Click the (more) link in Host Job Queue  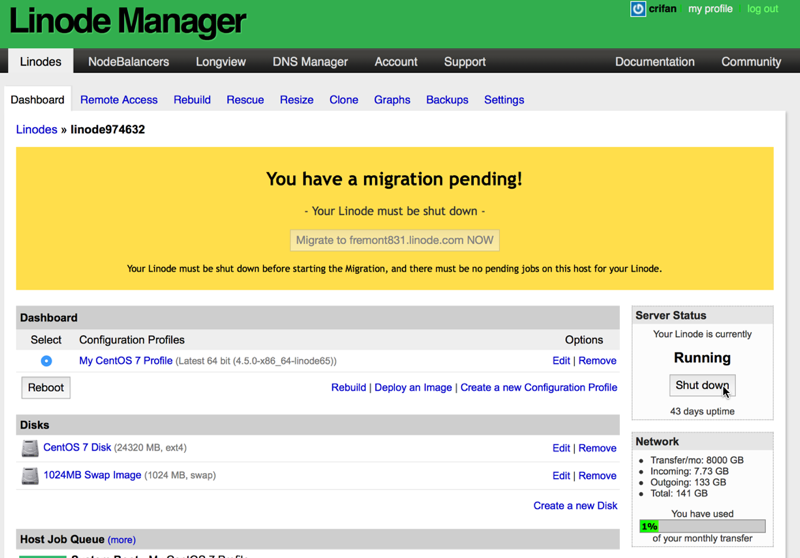(121, 540)
